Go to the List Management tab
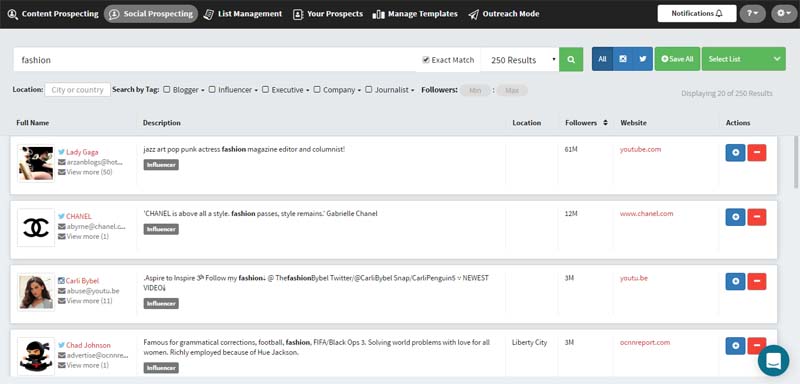 [x=242, y=14]
